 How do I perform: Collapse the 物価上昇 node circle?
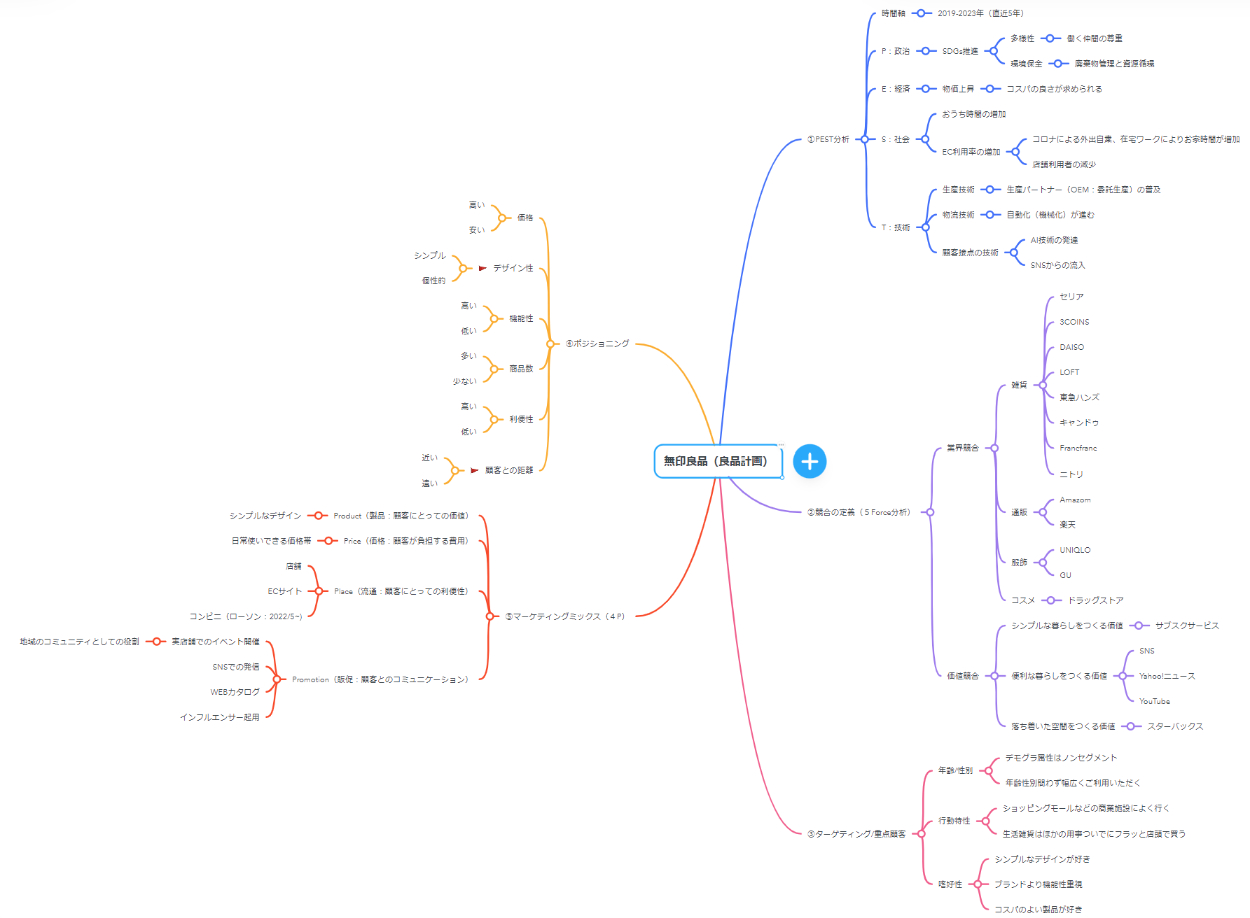[x=990, y=89]
